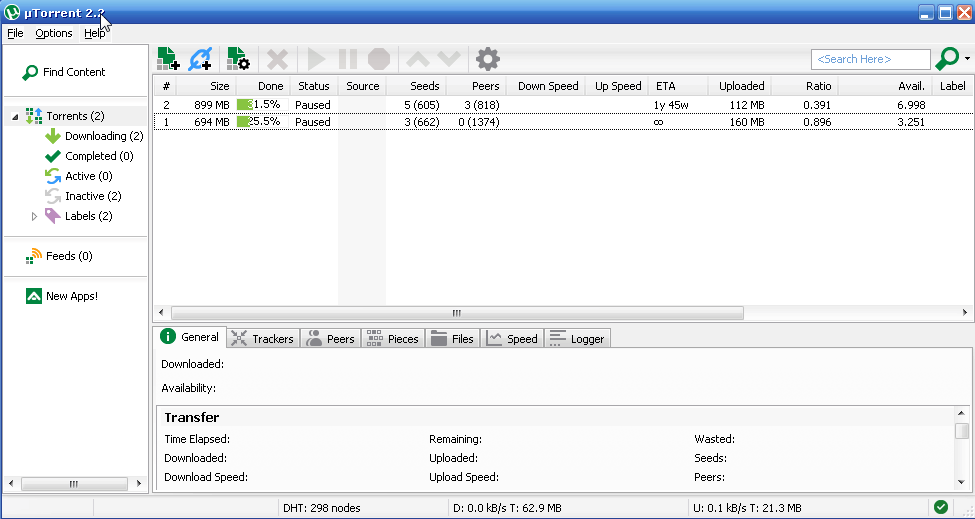
Task: Click the Pause torrent toolbar icon
Action: 348,60
